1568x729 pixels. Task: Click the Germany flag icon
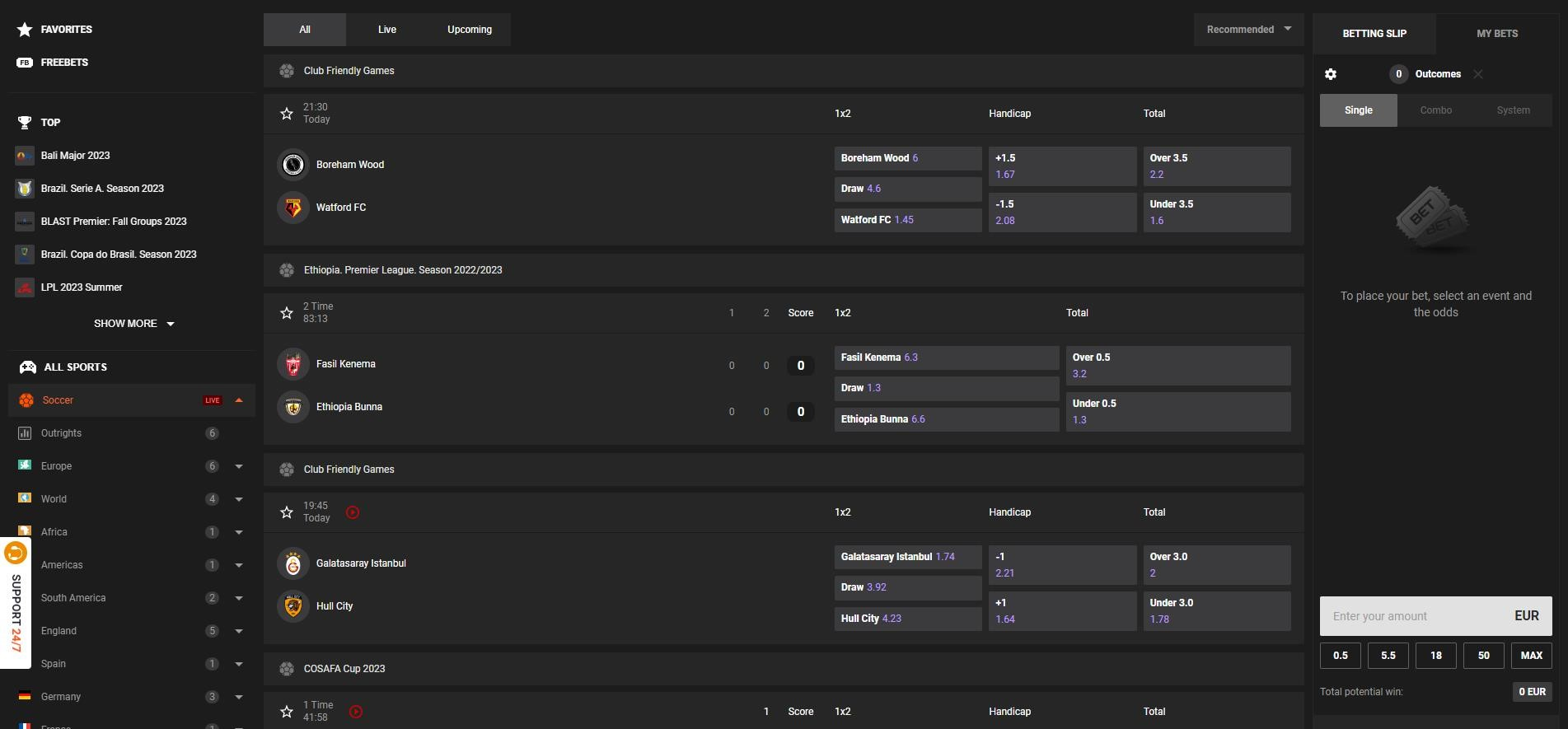point(25,696)
